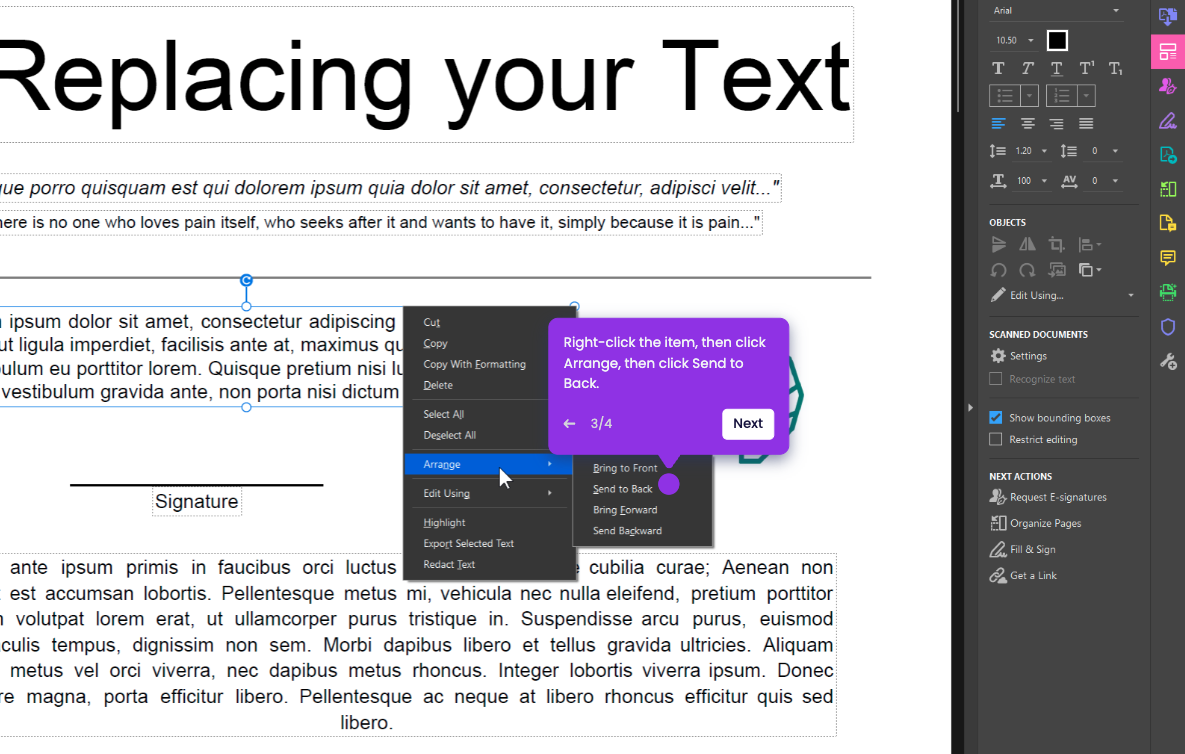
Task: Apply bold text formatting
Action: [998, 68]
